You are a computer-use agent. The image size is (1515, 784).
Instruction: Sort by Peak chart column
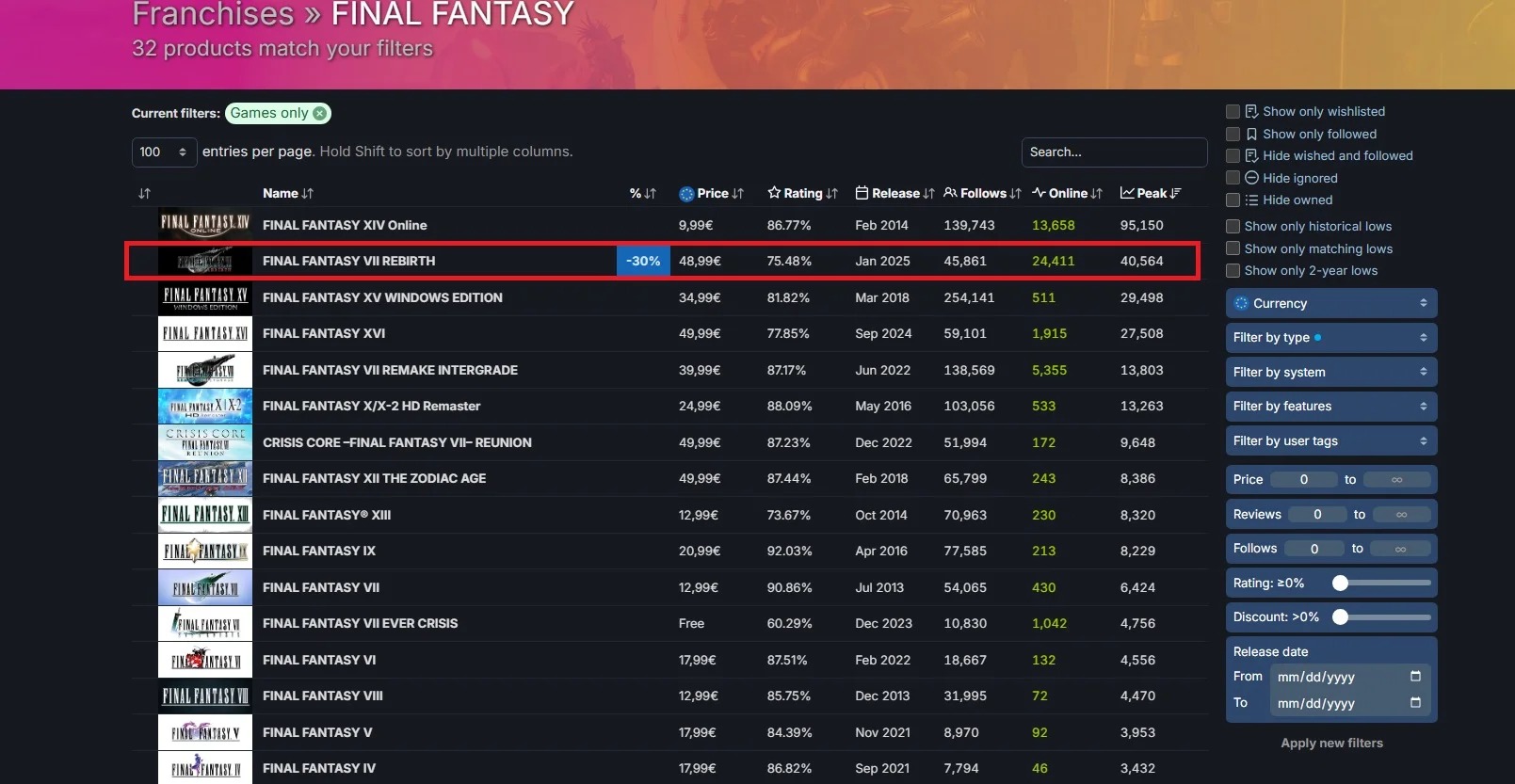(x=1151, y=193)
